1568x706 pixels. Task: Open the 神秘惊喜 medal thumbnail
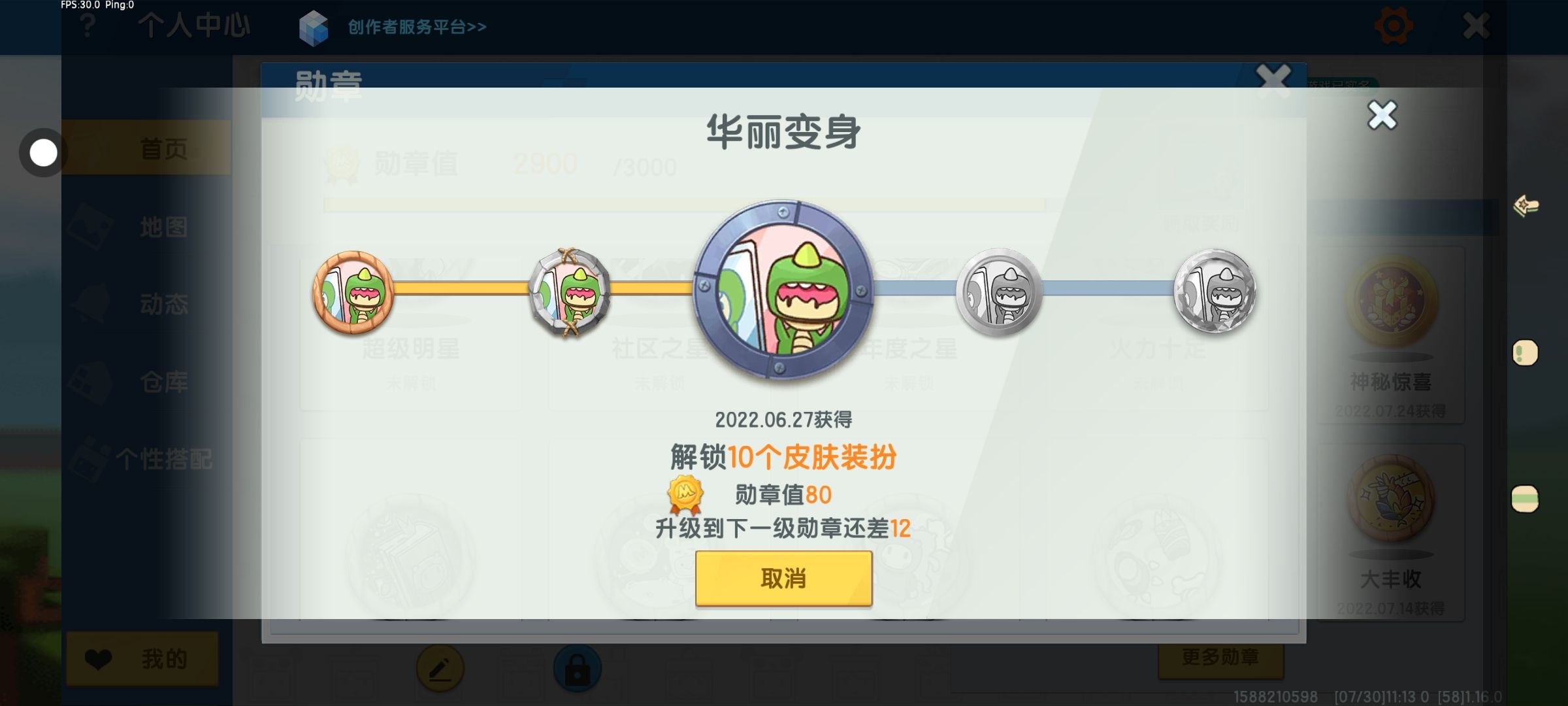1390,335
